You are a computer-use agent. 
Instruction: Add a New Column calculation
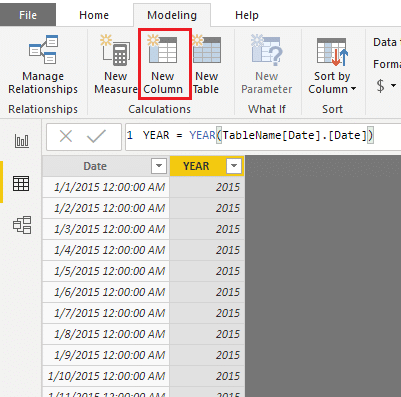[163, 64]
